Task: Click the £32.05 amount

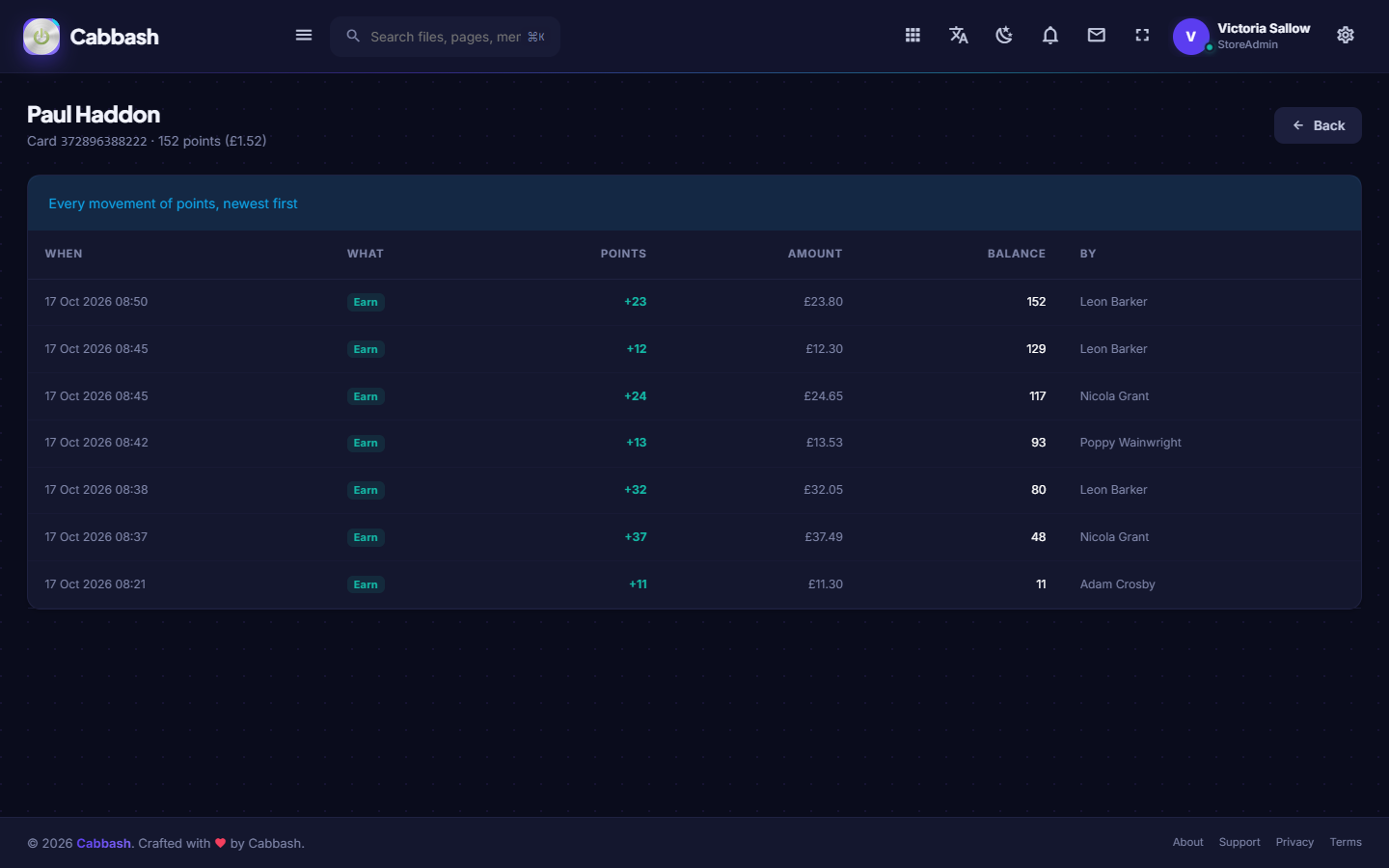Action: [824, 490]
